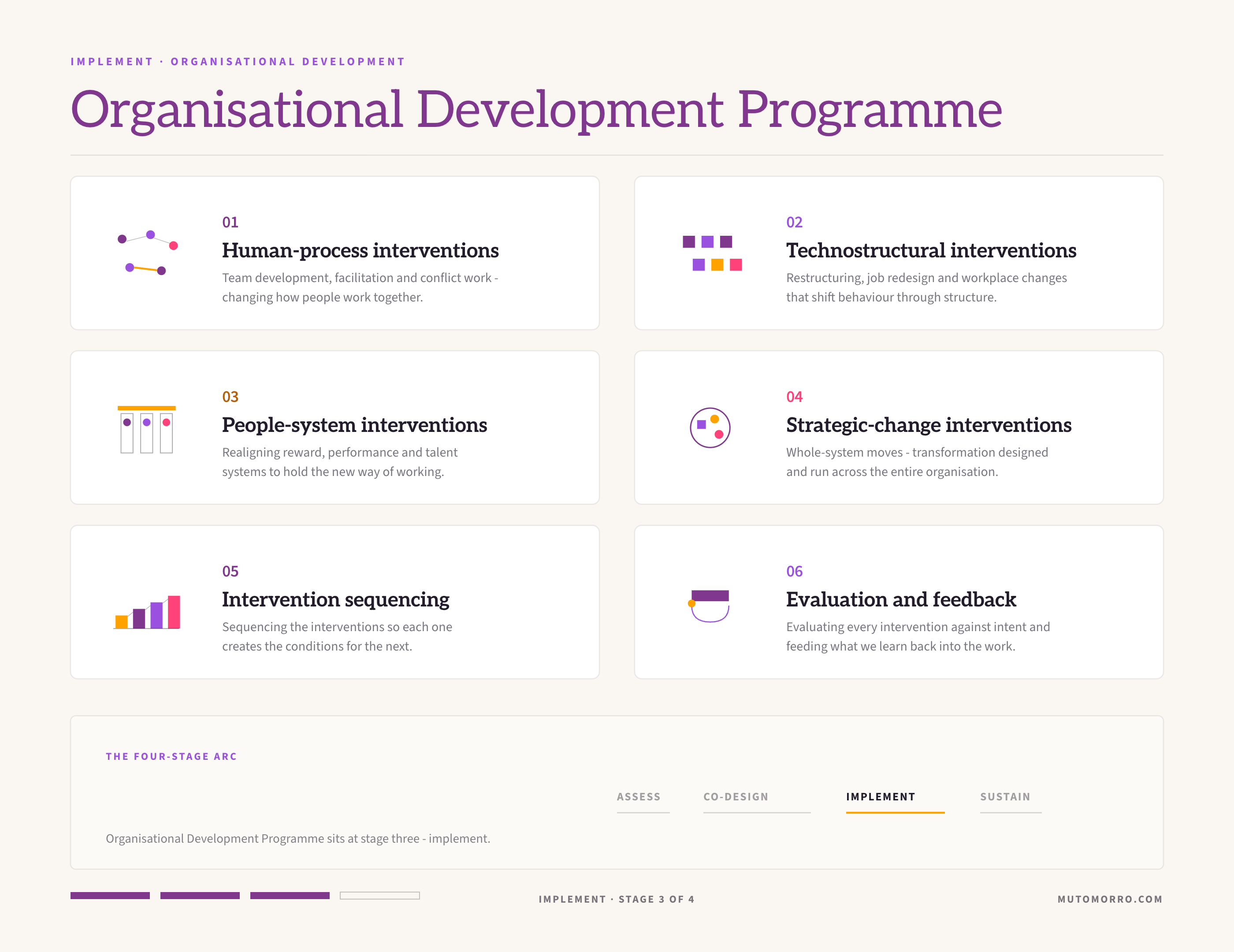The width and height of the screenshot is (1234, 952).
Task: Click the label The Four-Stage Arc
Action: coord(171,756)
